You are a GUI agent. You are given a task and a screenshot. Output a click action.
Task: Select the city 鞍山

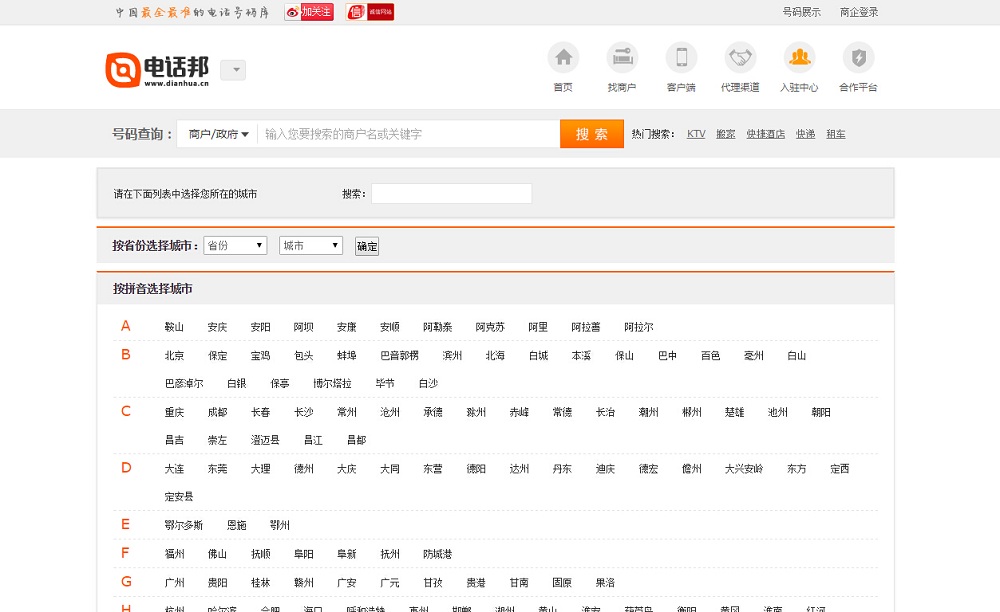pos(174,327)
